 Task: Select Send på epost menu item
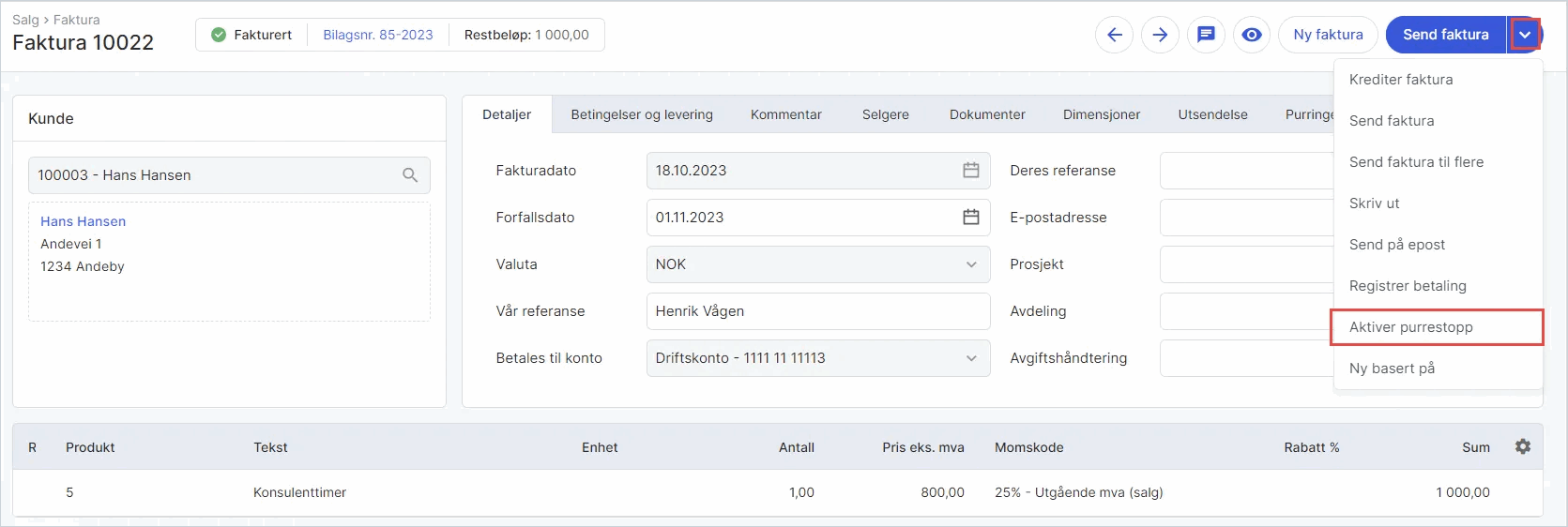[1439, 245]
